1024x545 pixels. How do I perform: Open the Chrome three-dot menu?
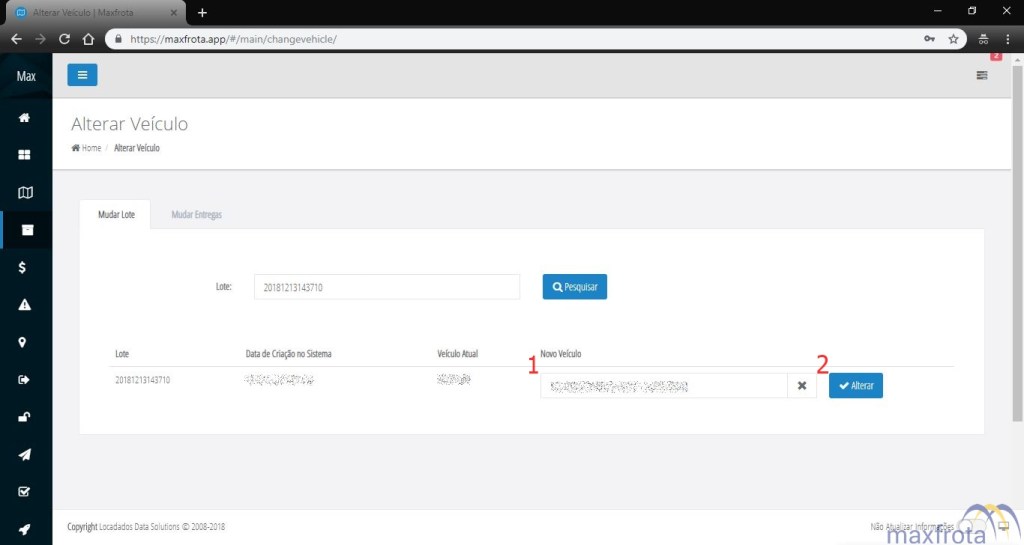pyautogui.click(x=1007, y=39)
